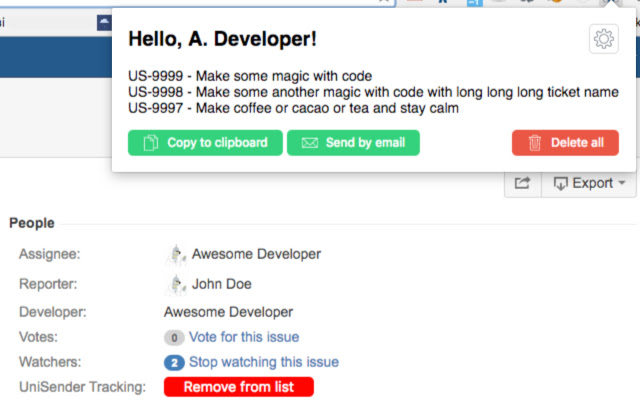Click the People section heading

click(32, 223)
